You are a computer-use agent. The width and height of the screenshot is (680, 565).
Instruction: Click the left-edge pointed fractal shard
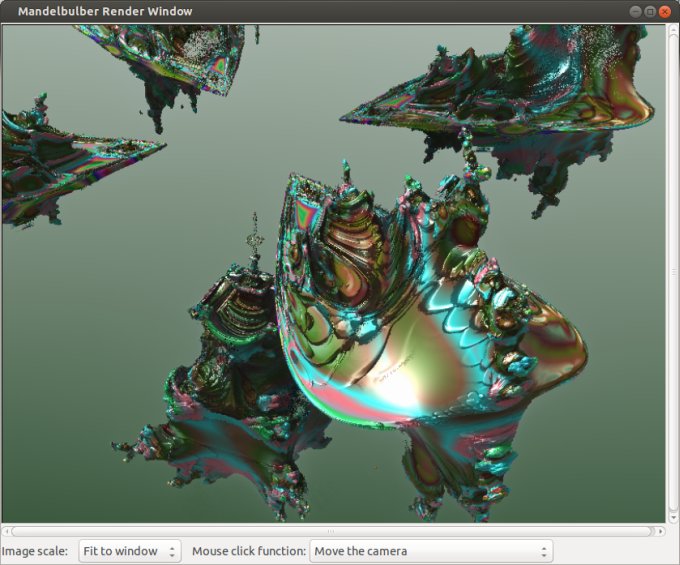click(60, 160)
